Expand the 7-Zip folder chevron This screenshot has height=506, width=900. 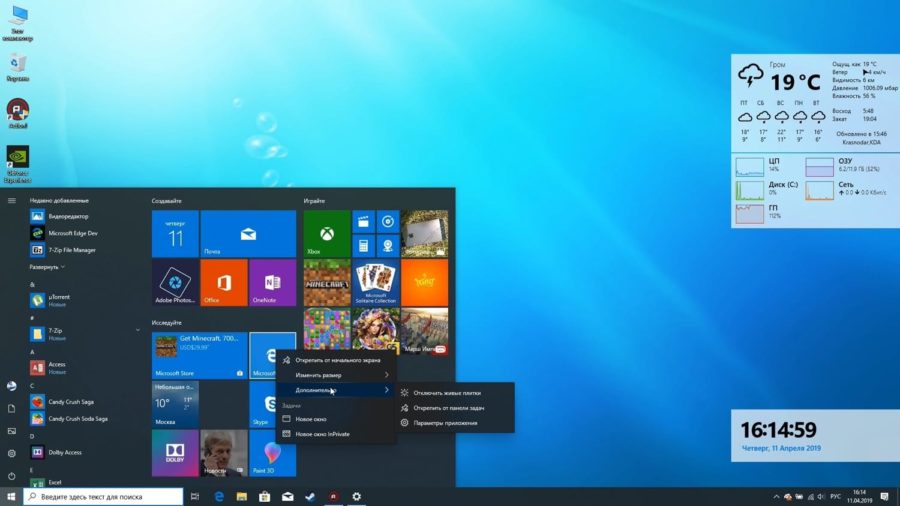(x=138, y=330)
